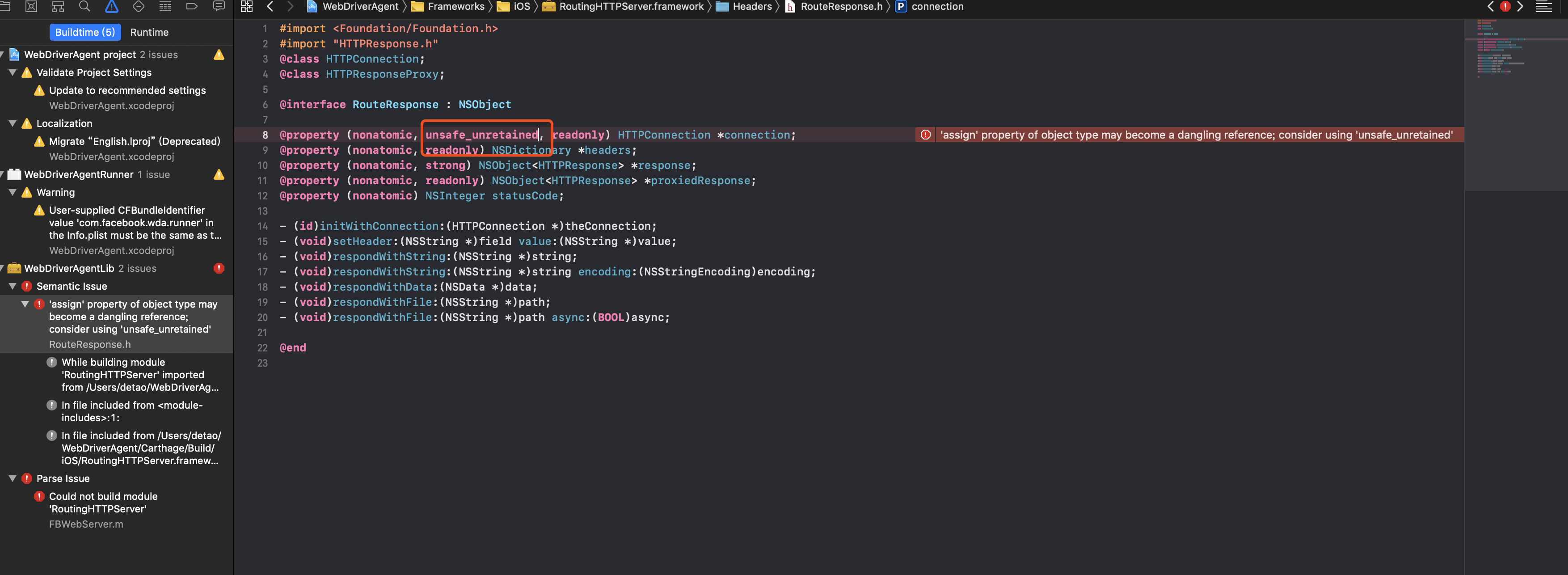Collapse the Validate Project Settings group
The height and width of the screenshot is (575, 1568).
[x=12, y=72]
